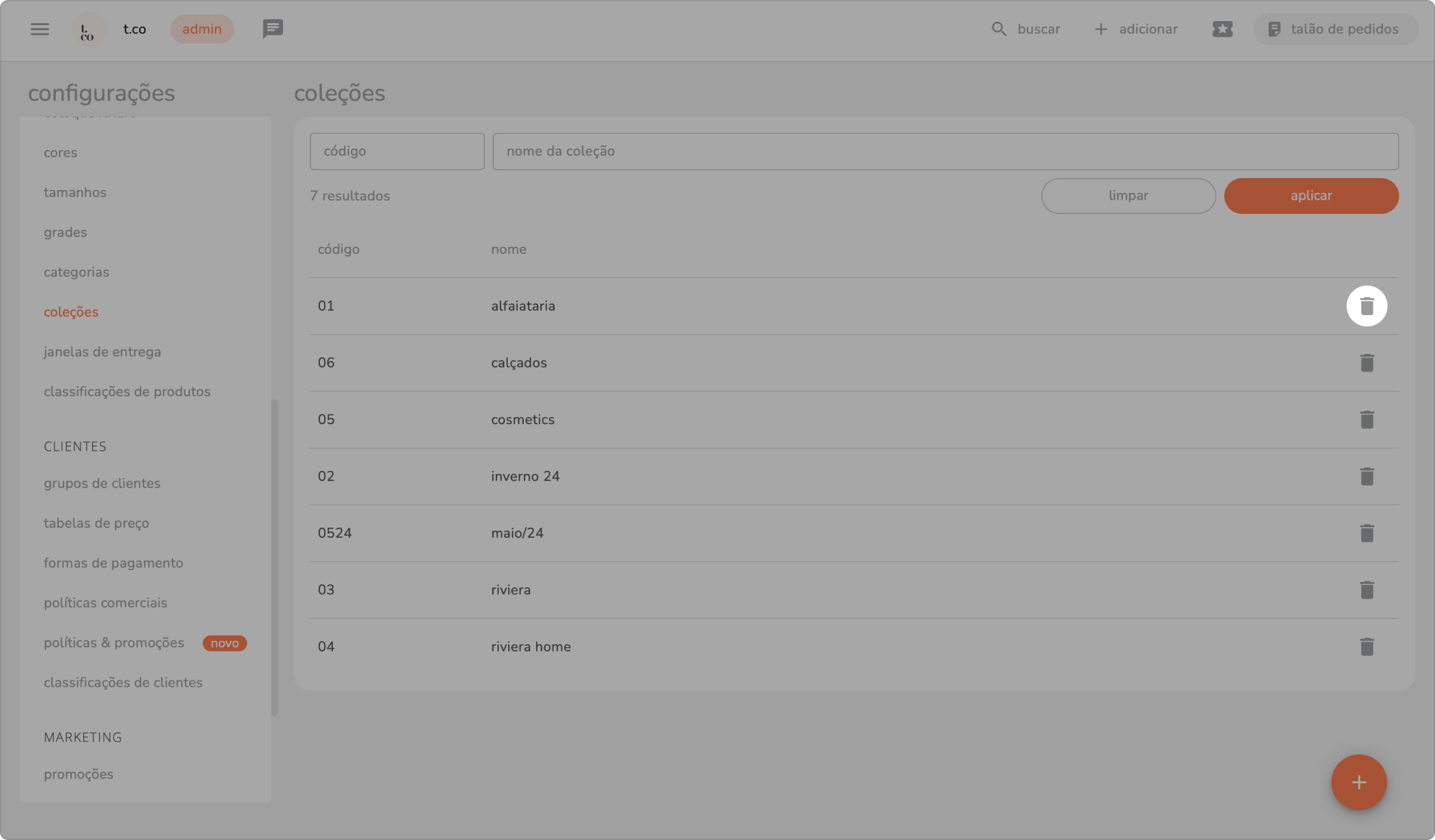This screenshot has width=1435, height=840.
Task: Focus the código filter input
Action: pyautogui.click(x=397, y=151)
